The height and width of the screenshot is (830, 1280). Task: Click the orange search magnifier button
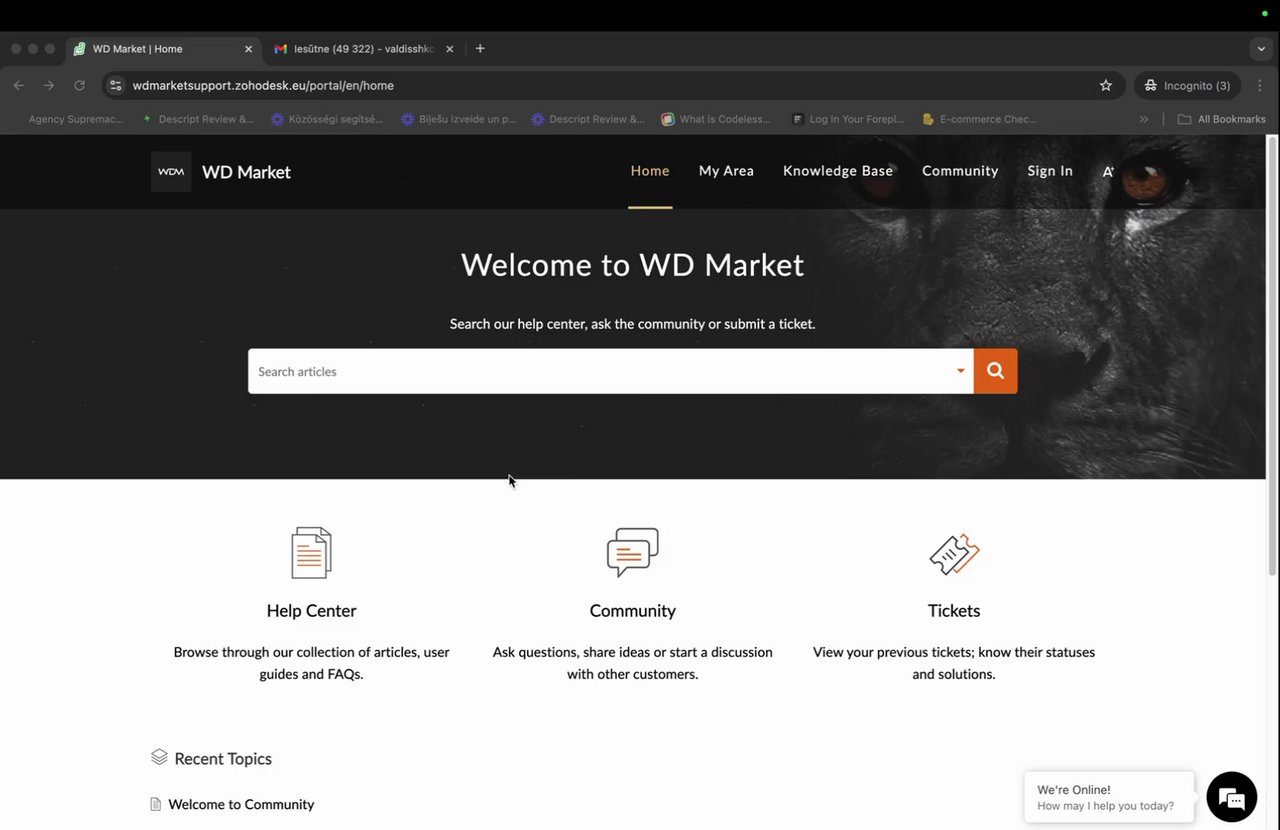995,371
